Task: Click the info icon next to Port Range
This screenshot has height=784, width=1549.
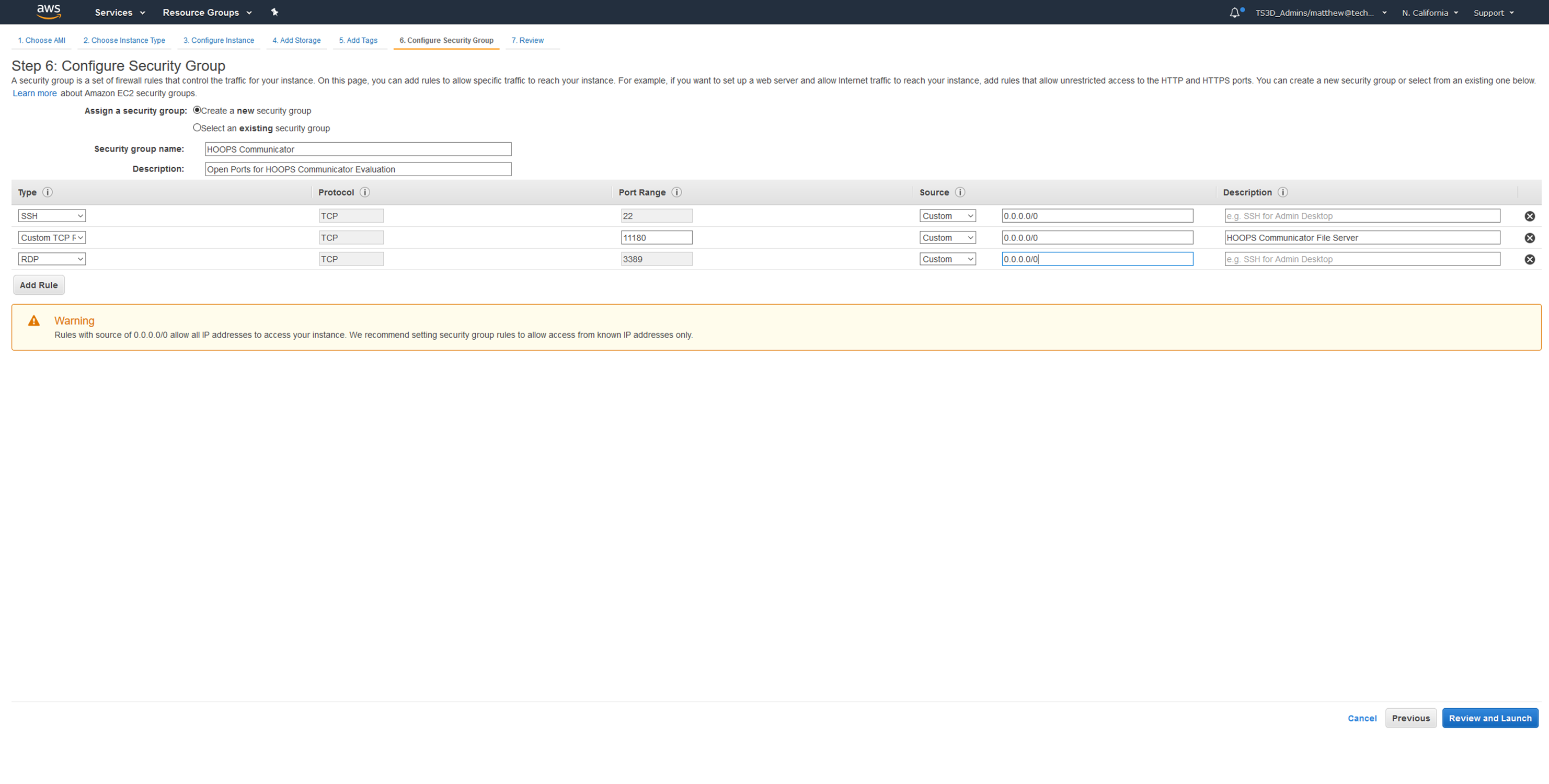Action: (676, 192)
